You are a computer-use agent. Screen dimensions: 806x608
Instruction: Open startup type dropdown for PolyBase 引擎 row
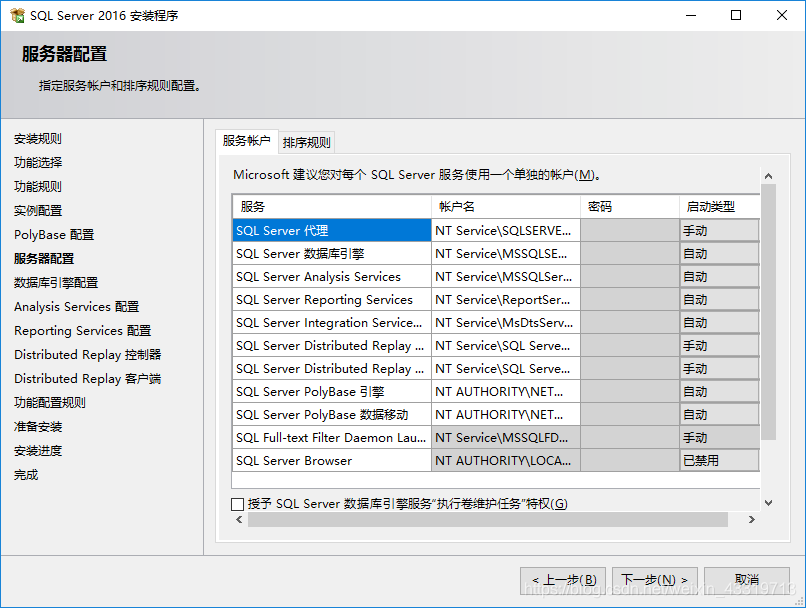720,392
